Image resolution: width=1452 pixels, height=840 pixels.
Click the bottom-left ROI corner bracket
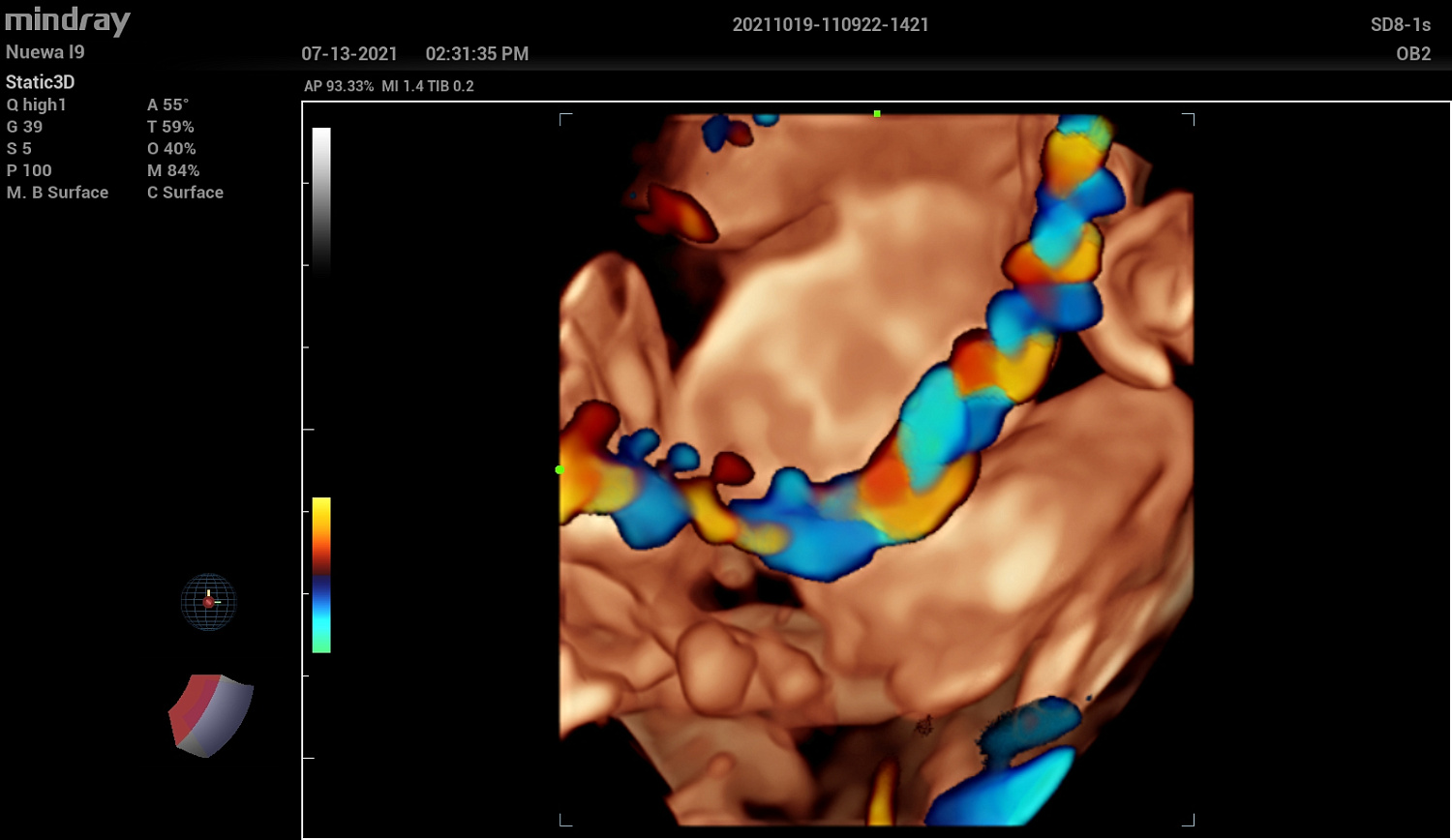point(564,821)
